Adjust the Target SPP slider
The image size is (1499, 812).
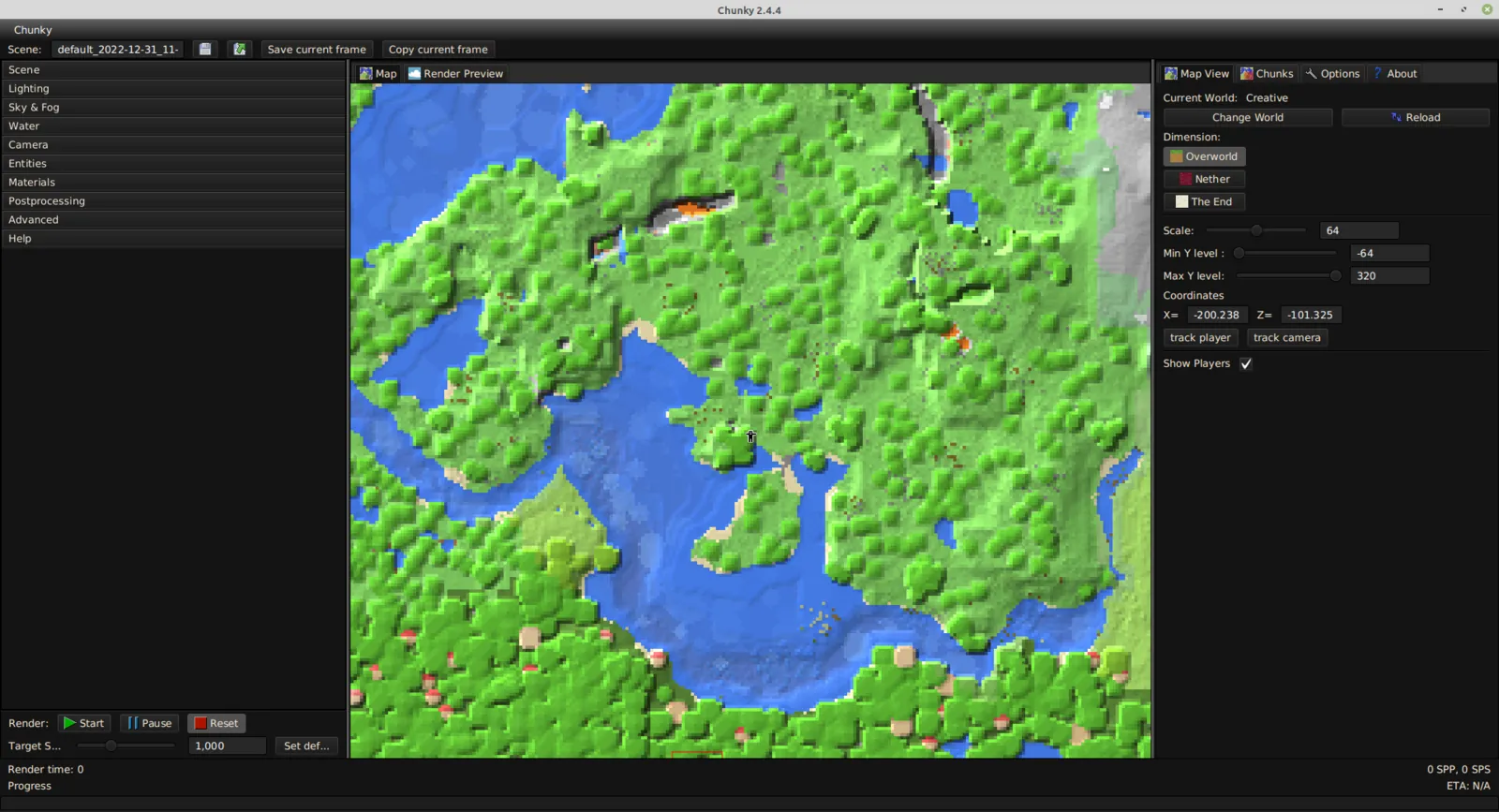point(111,746)
